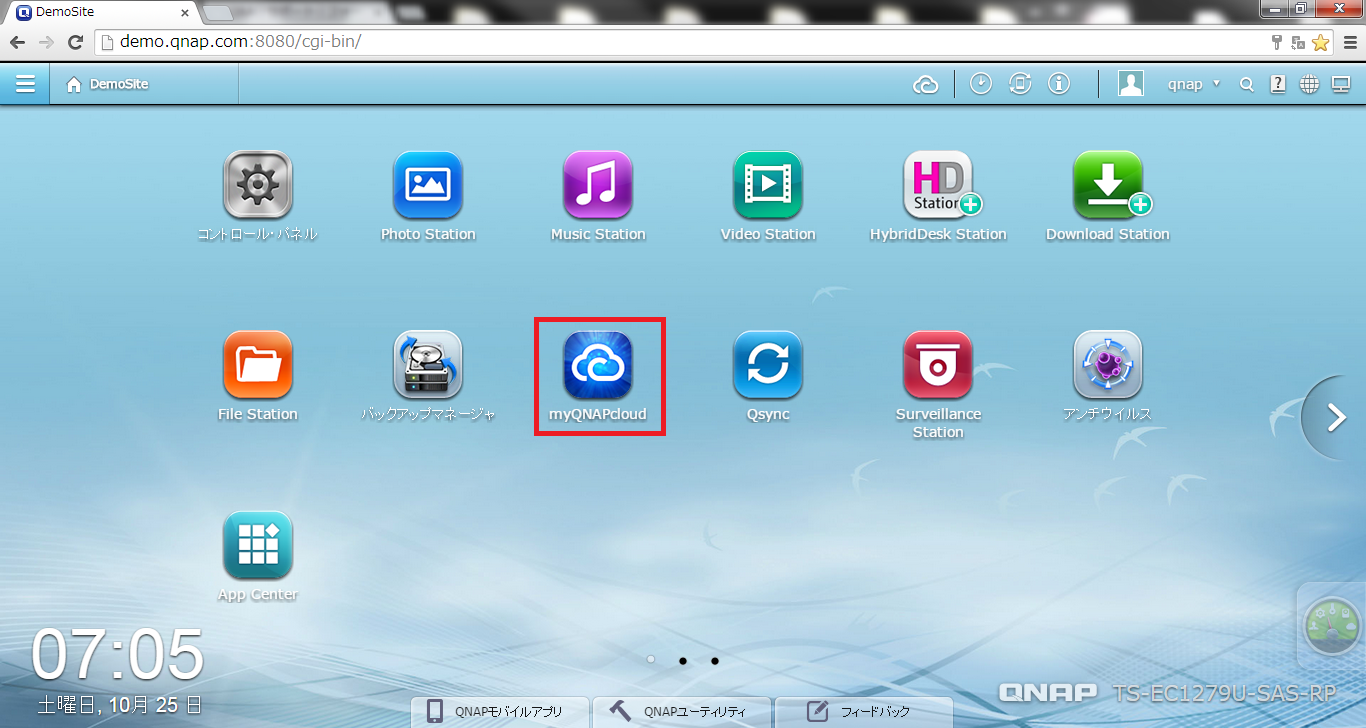The width and height of the screenshot is (1366, 728).
Task: Bookmark page with star icon
Action: [1321, 42]
